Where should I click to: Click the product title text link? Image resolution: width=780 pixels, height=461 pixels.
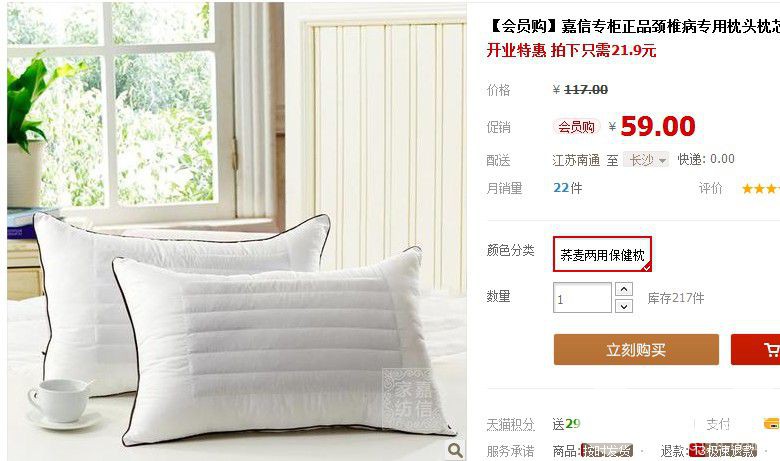633,26
